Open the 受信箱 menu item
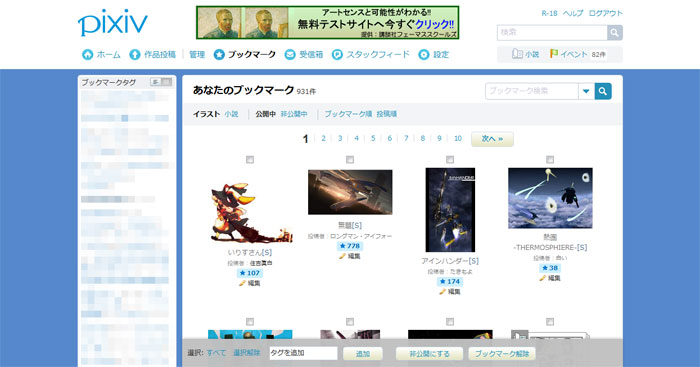 pos(311,54)
